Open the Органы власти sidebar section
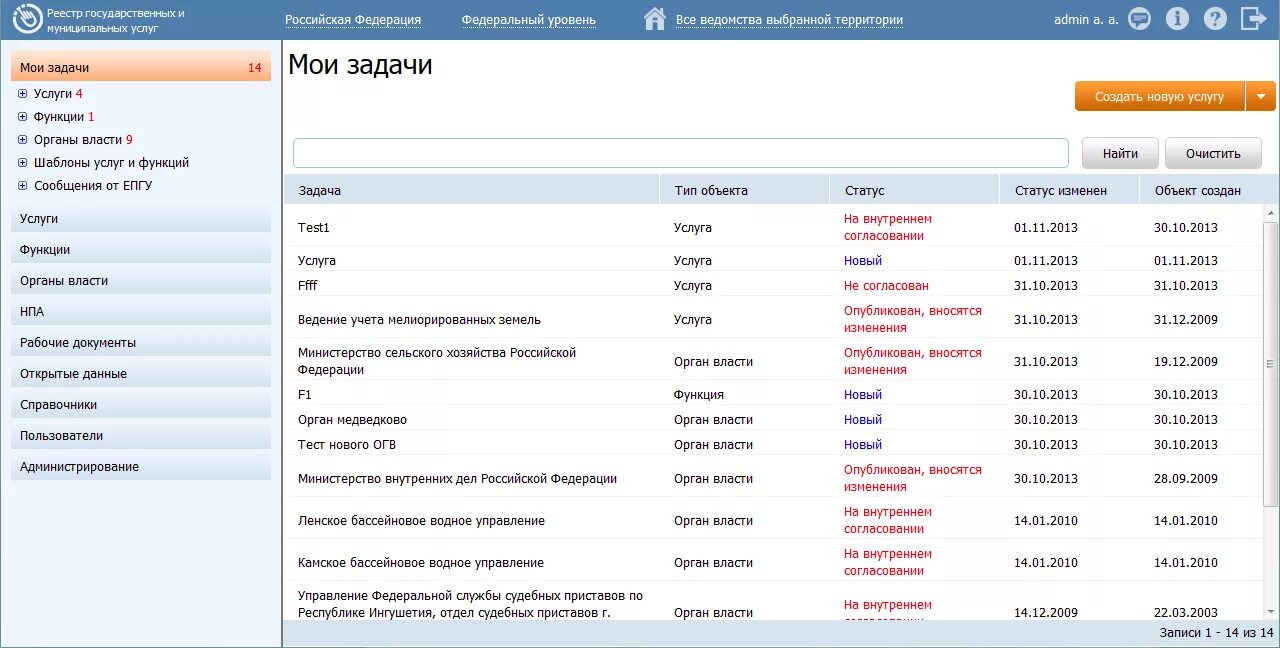1280x648 pixels. pyautogui.click(x=141, y=281)
